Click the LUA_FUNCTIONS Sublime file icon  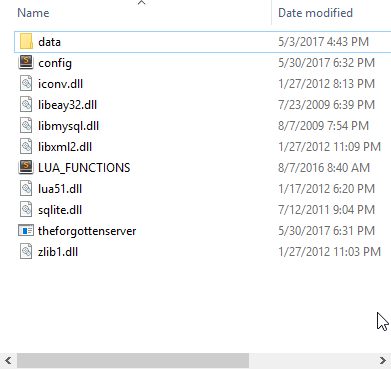pos(26,167)
